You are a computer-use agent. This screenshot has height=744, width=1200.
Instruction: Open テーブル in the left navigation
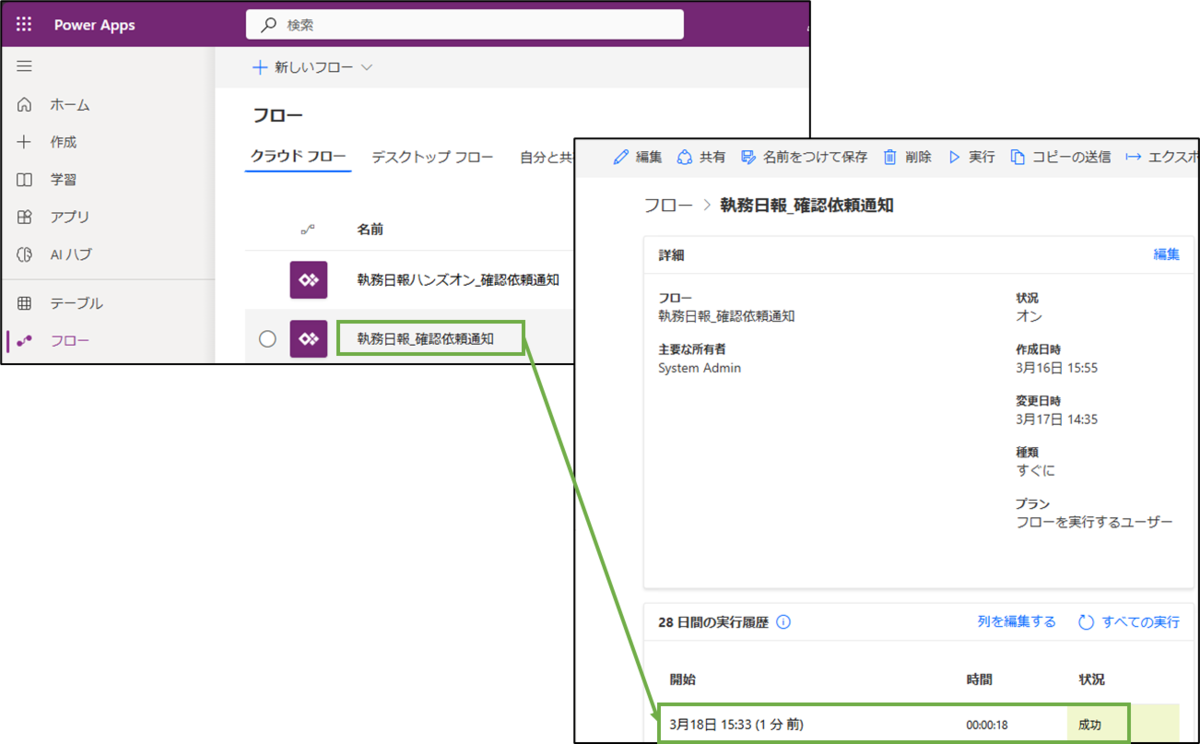77,303
